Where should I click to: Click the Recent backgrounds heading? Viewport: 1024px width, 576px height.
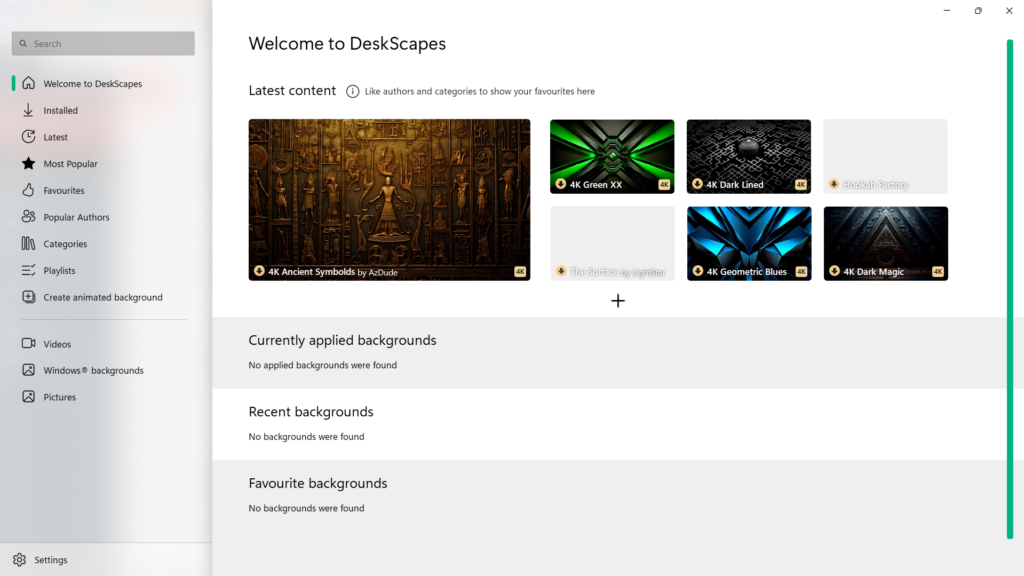click(x=311, y=411)
